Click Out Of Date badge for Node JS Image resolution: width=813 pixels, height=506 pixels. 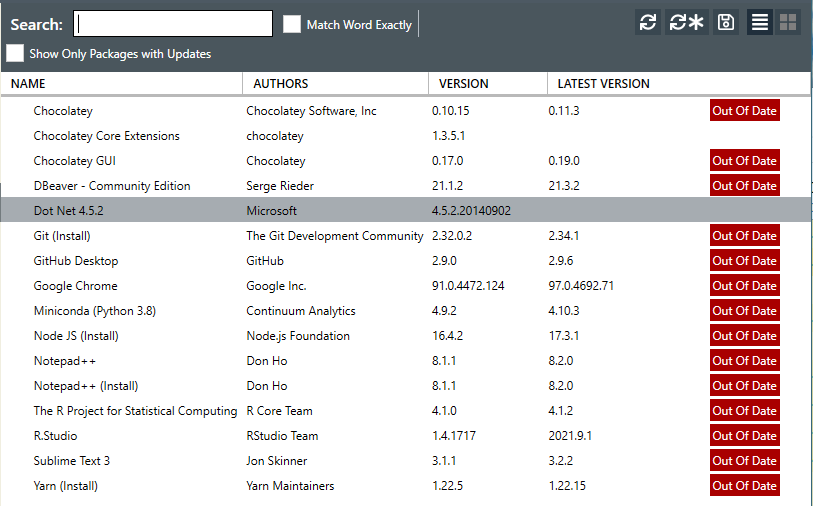[745, 336]
